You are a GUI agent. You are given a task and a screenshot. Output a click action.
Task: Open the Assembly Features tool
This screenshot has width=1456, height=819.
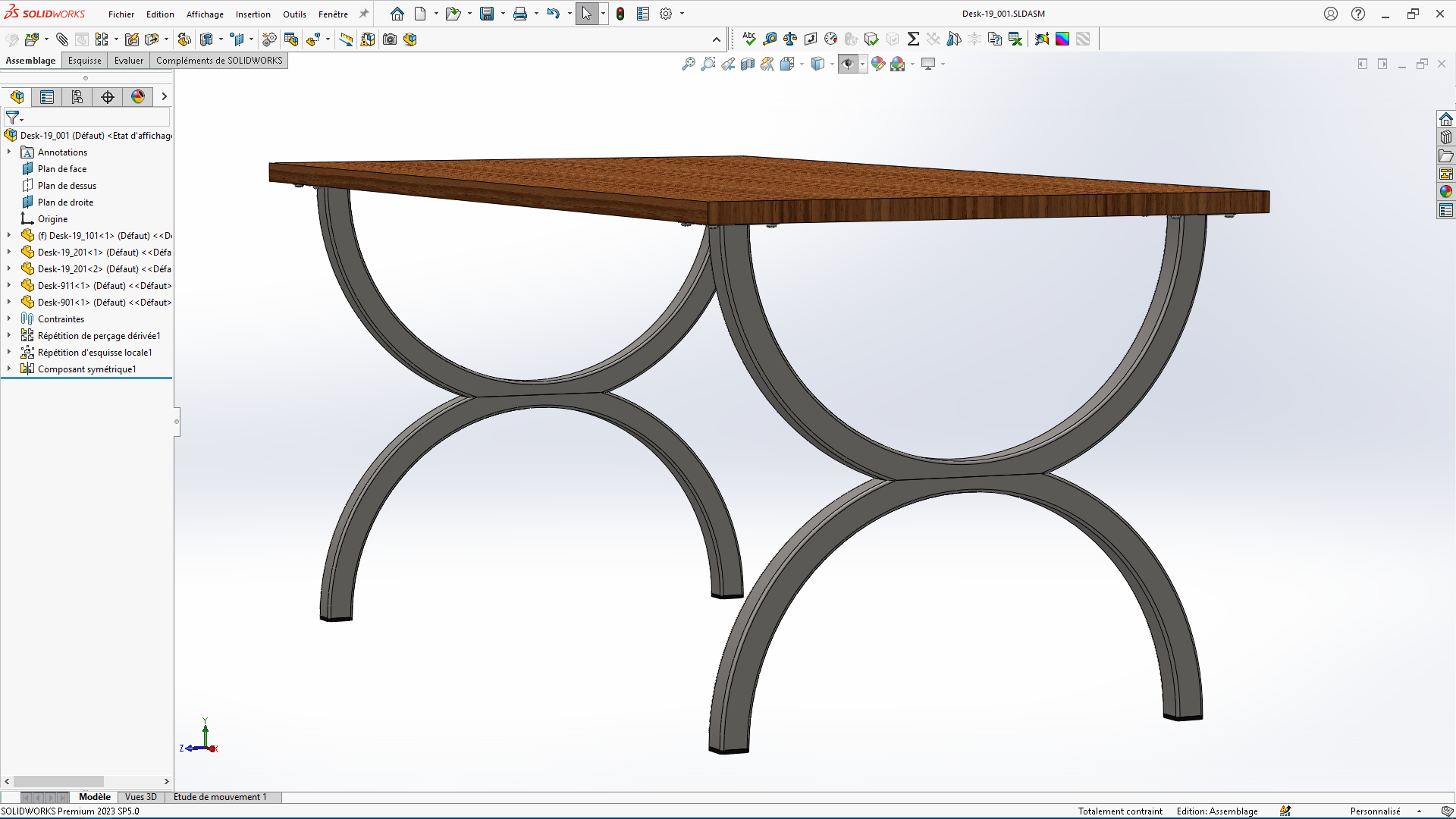pos(206,39)
